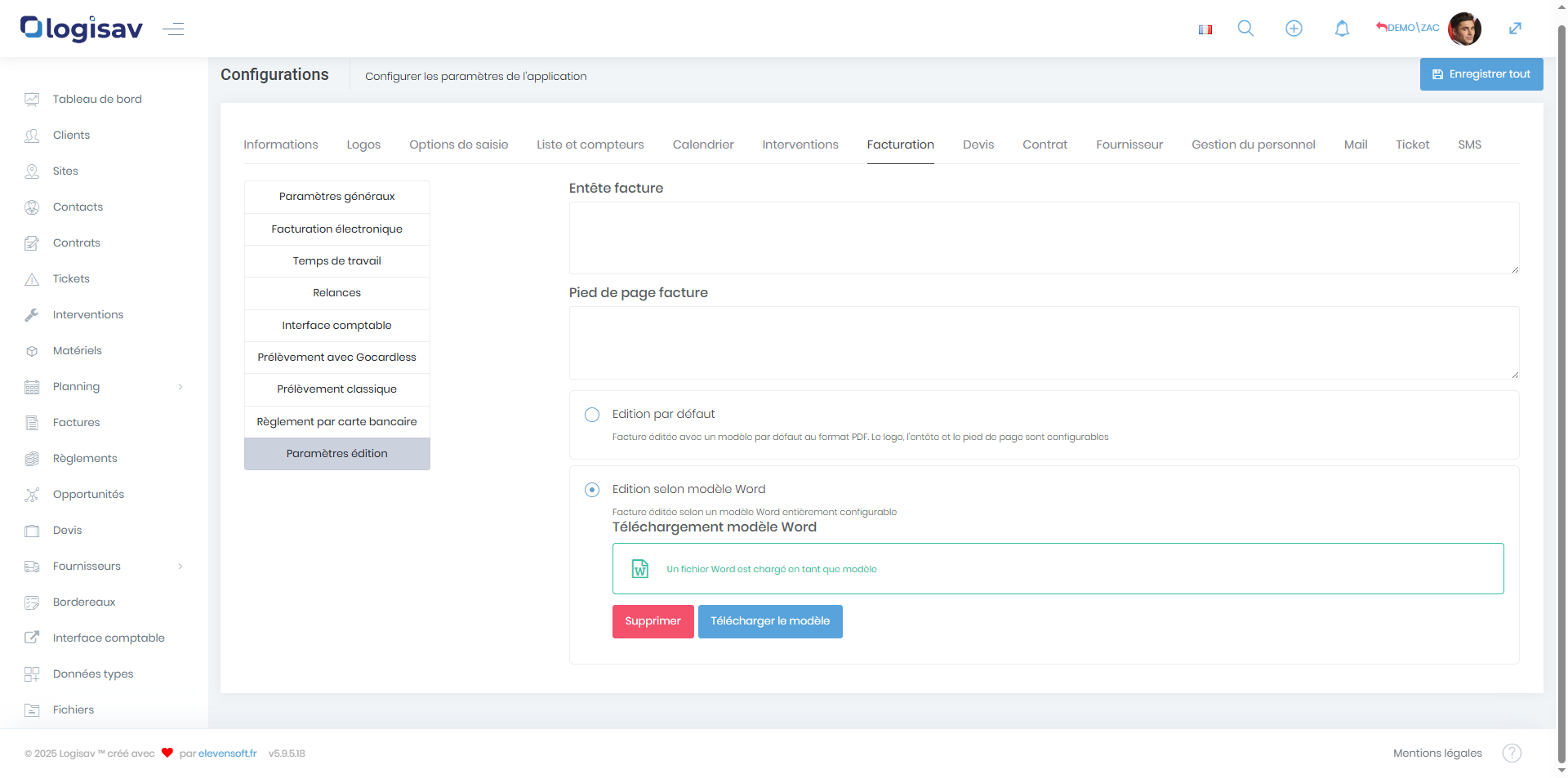Select Edition selon modèle Word radio button
Screen dimensions: 1568x778
[x=592, y=490]
